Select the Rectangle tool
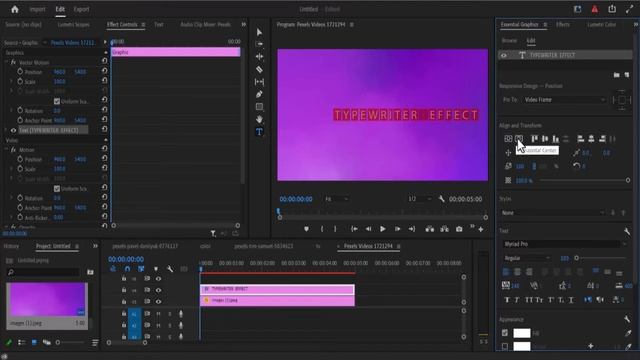This screenshot has width=640, height=360. 259,107
